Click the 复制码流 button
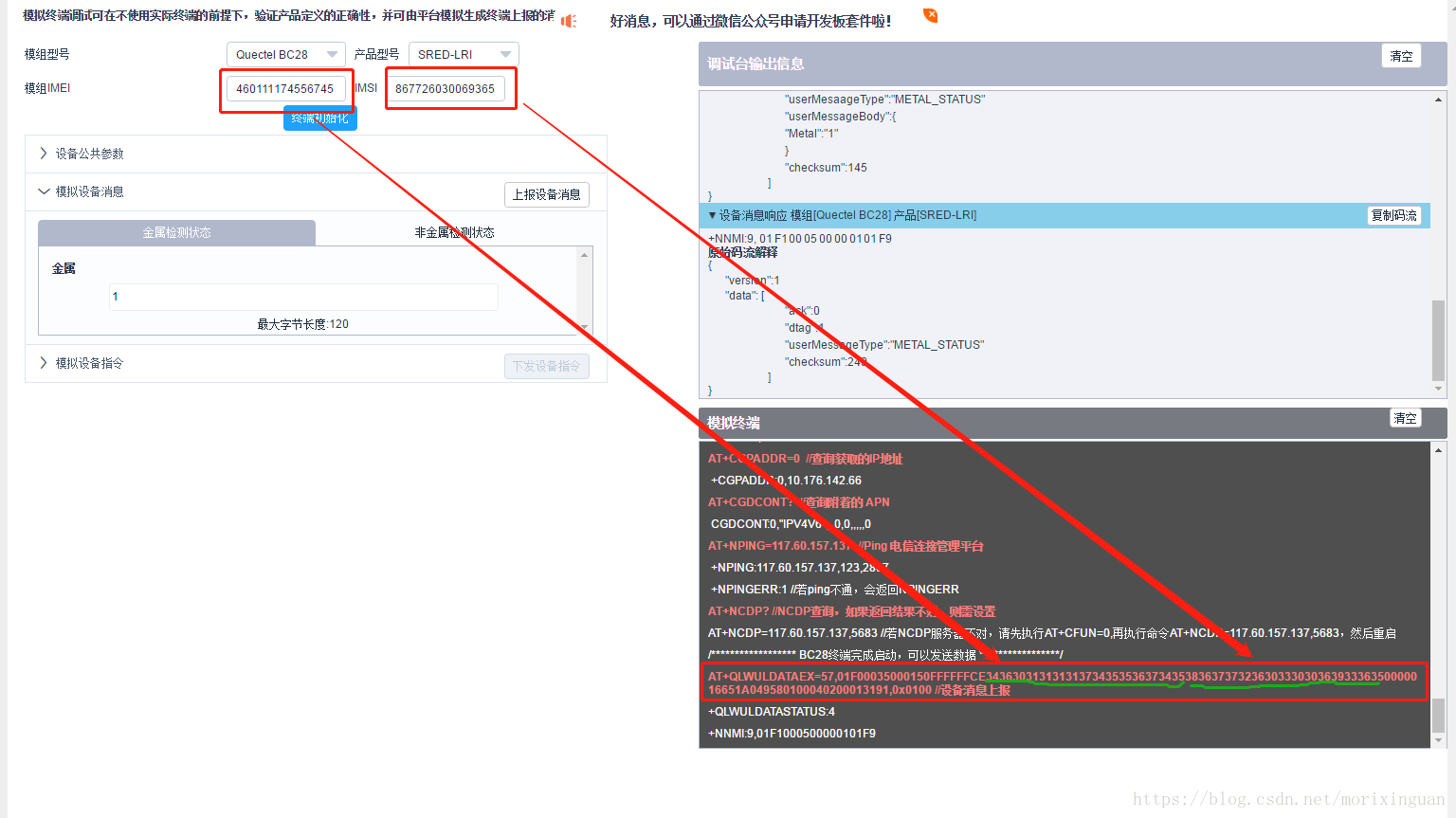Image resolution: width=1456 pixels, height=818 pixels. click(1394, 215)
